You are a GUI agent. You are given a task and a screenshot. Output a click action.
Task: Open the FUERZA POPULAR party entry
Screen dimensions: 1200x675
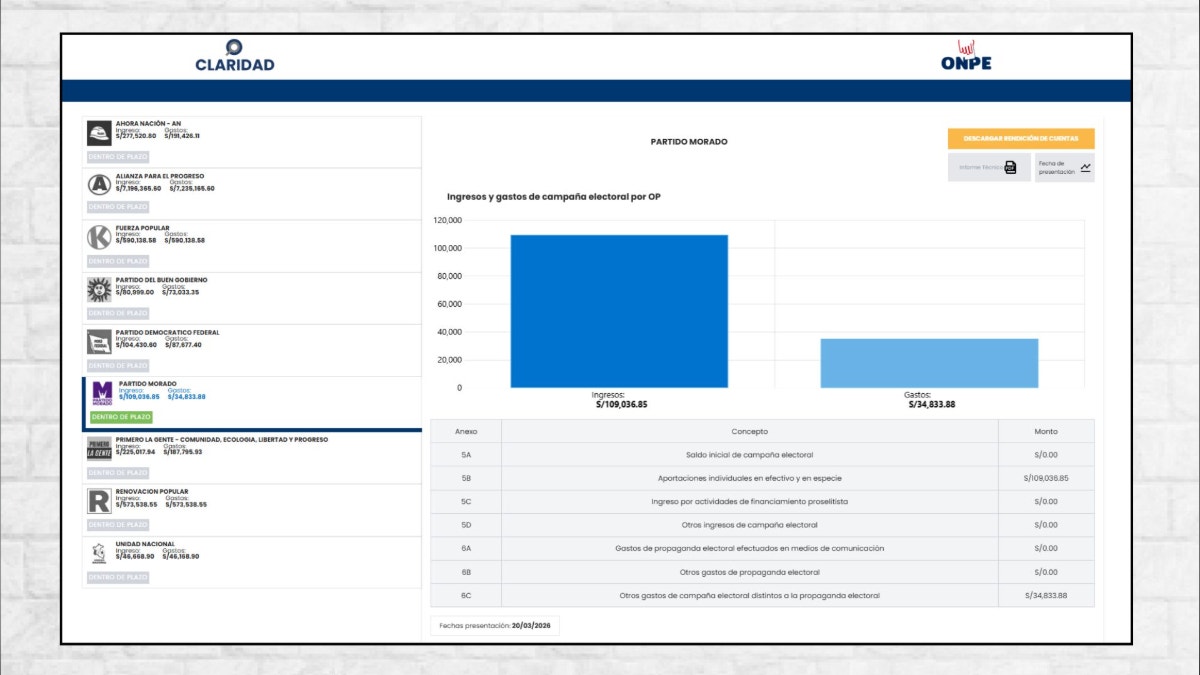point(251,246)
